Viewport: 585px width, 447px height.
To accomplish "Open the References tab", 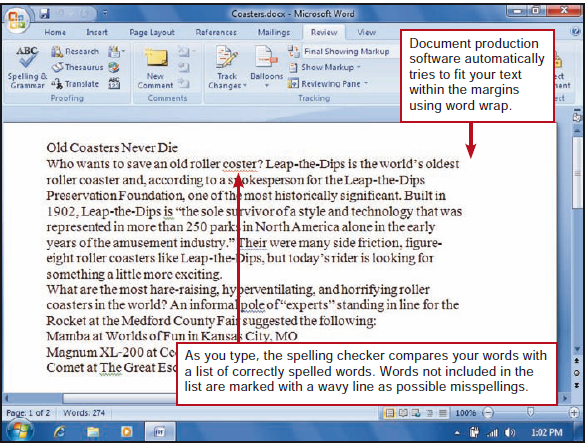I will coord(216,32).
